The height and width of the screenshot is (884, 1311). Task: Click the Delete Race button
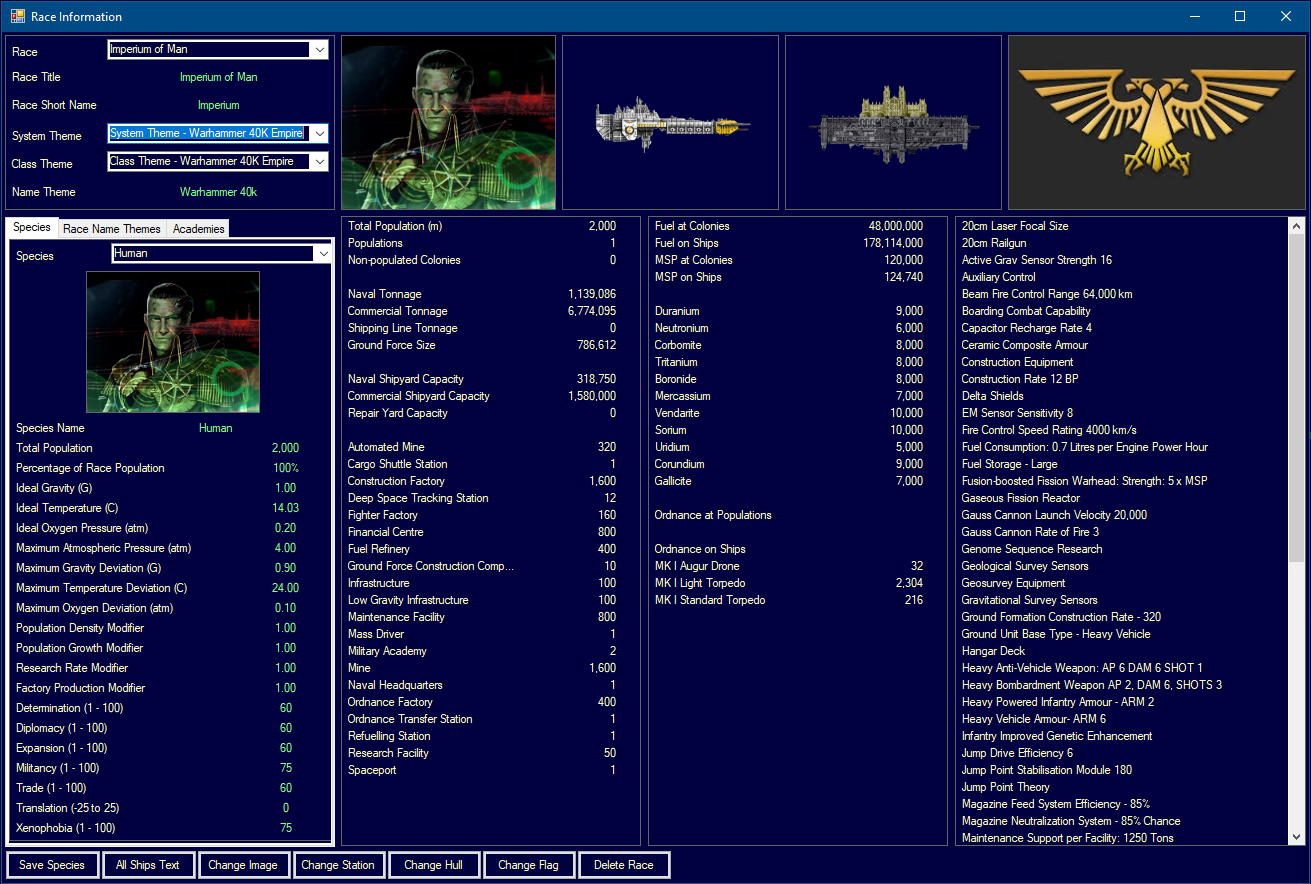coord(624,865)
